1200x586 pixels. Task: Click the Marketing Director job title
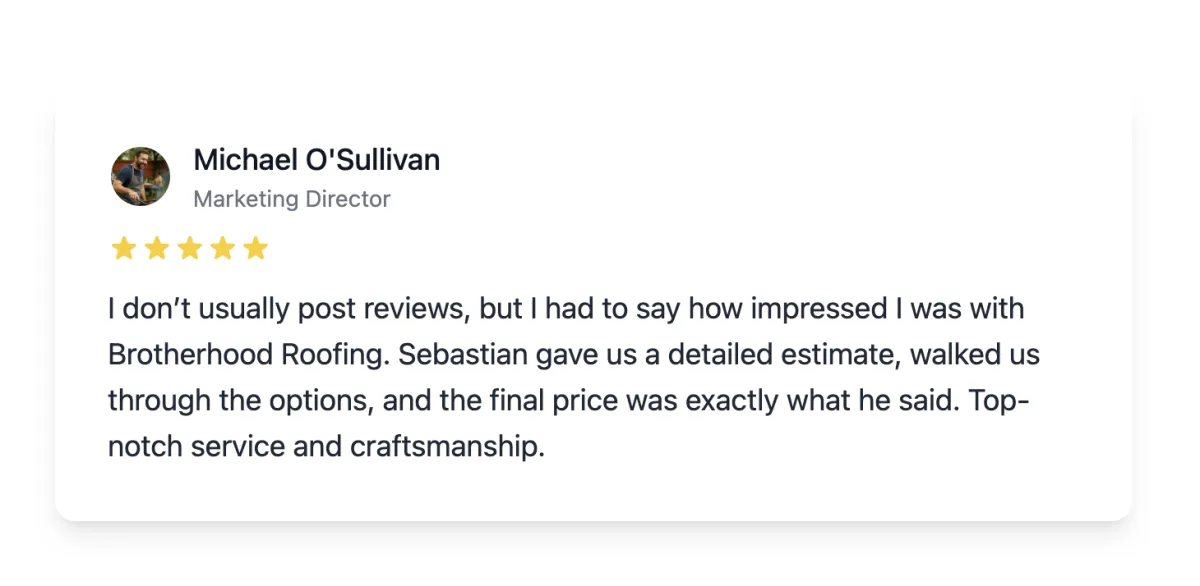(291, 199)
